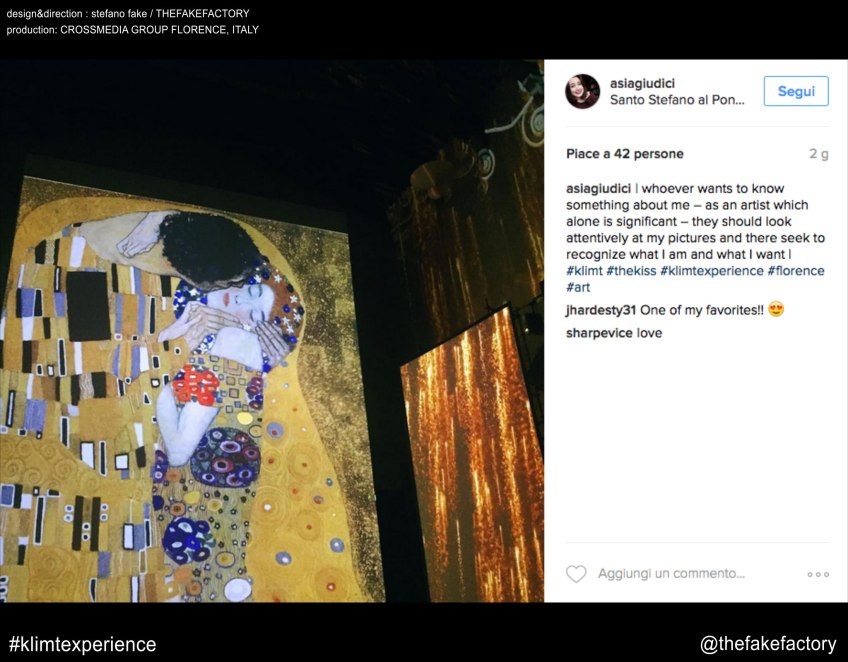Click the heart like icon

click(x=576, y=574)
